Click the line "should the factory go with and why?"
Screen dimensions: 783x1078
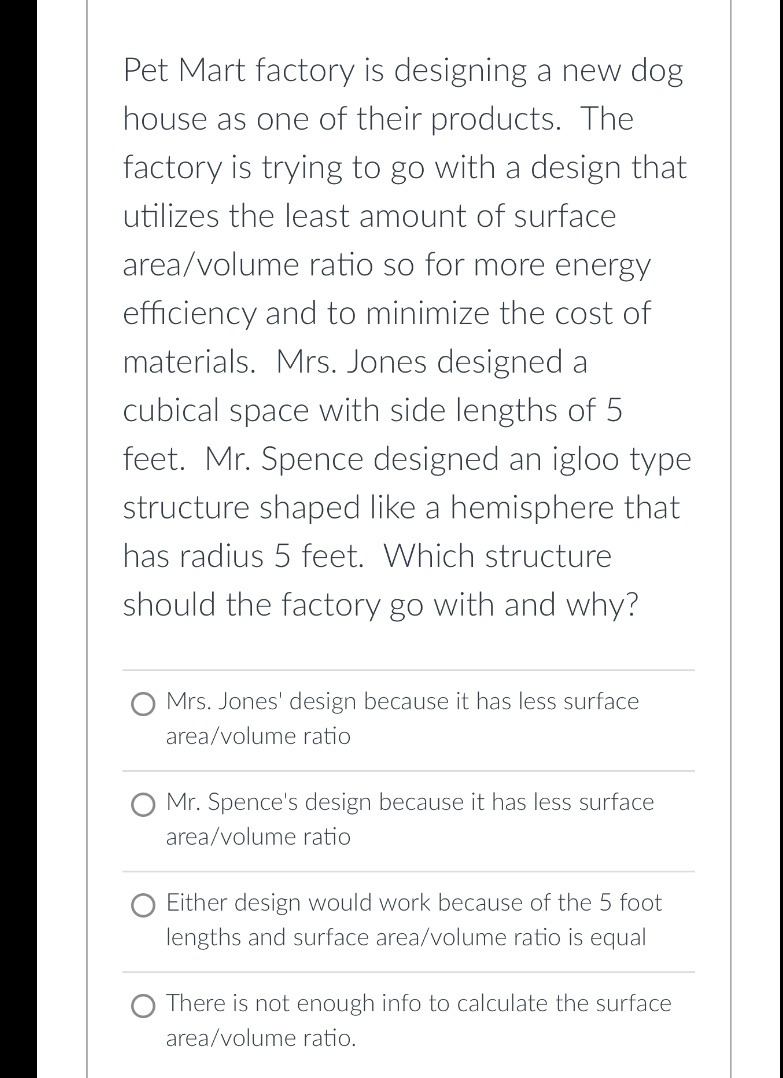[x=381, y=605]
